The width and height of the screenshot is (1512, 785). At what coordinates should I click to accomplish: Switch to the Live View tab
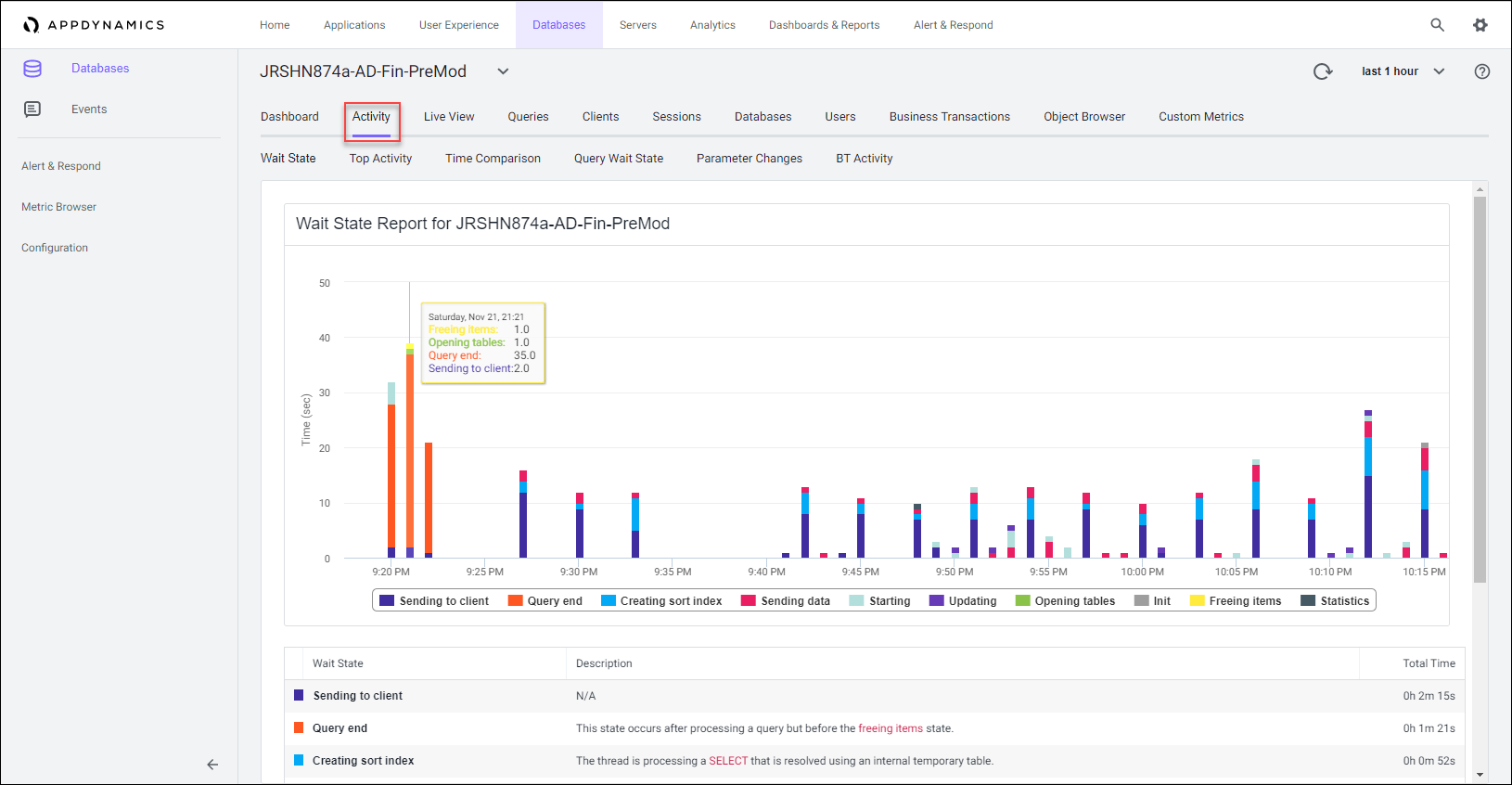click(x=449, y=117)
